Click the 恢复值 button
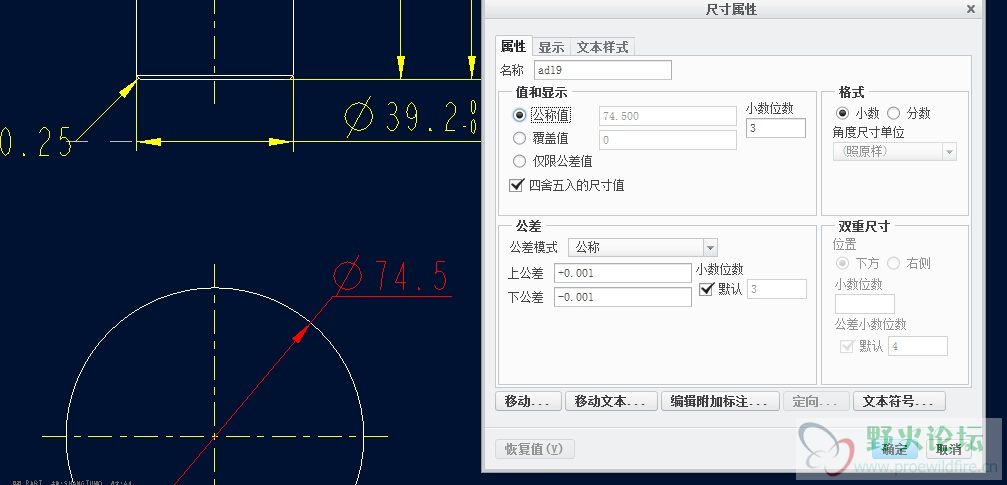1007x485 pixels. point(534,449)
